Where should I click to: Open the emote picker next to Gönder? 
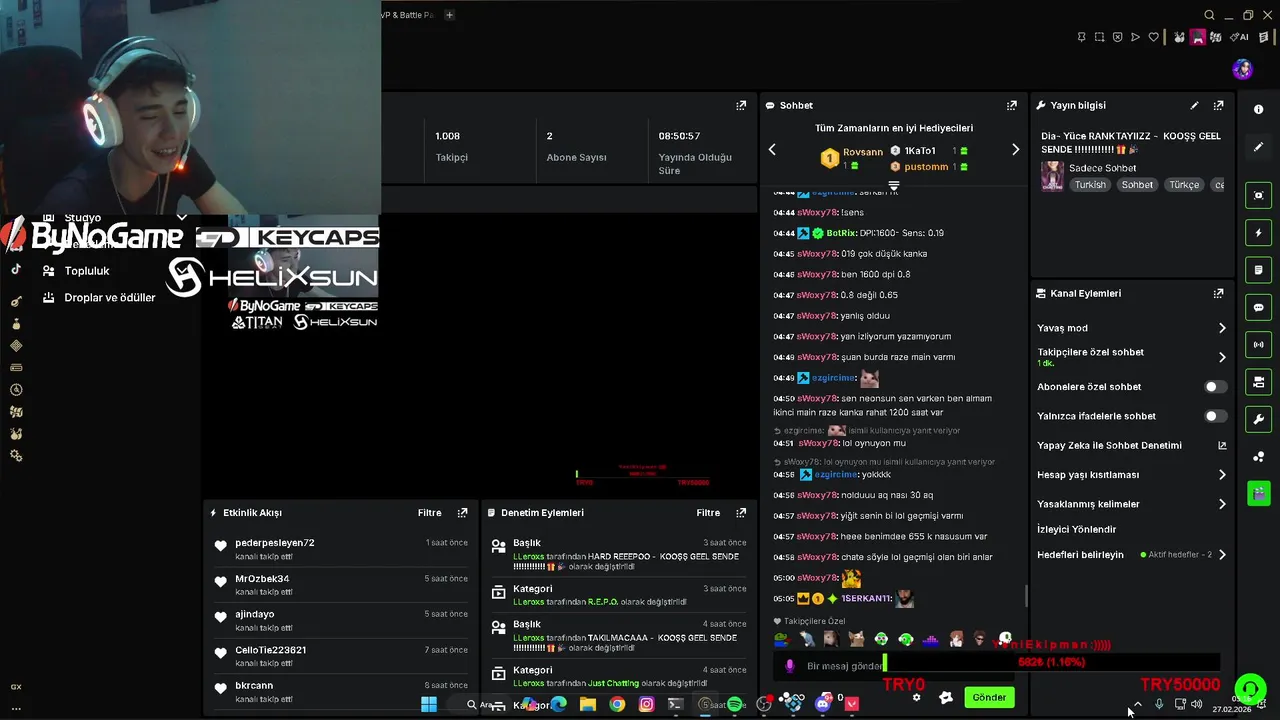pos(946,698)
